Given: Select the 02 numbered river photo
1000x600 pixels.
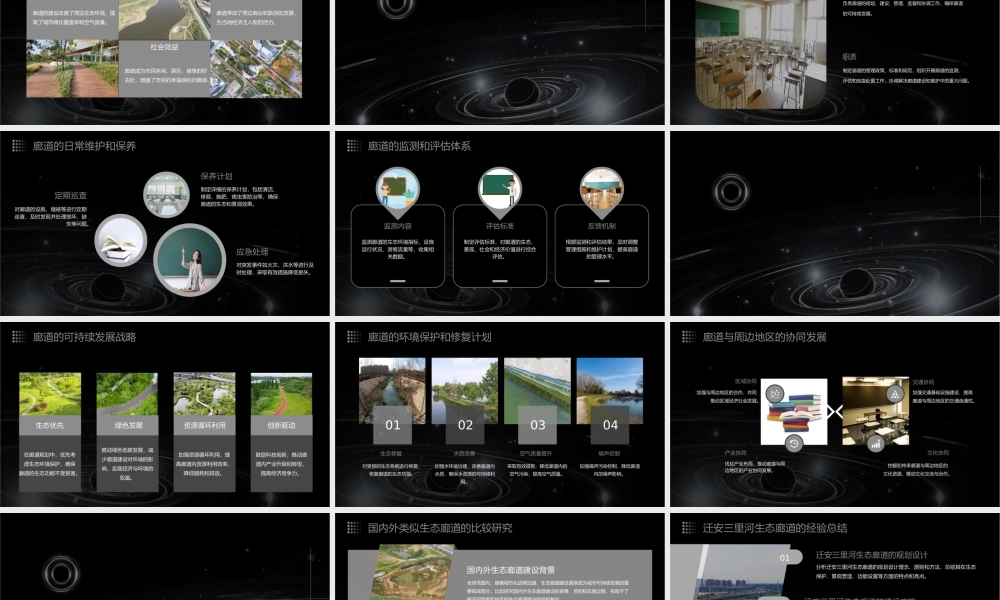Looking at the screenshot, I should [465, 391].
